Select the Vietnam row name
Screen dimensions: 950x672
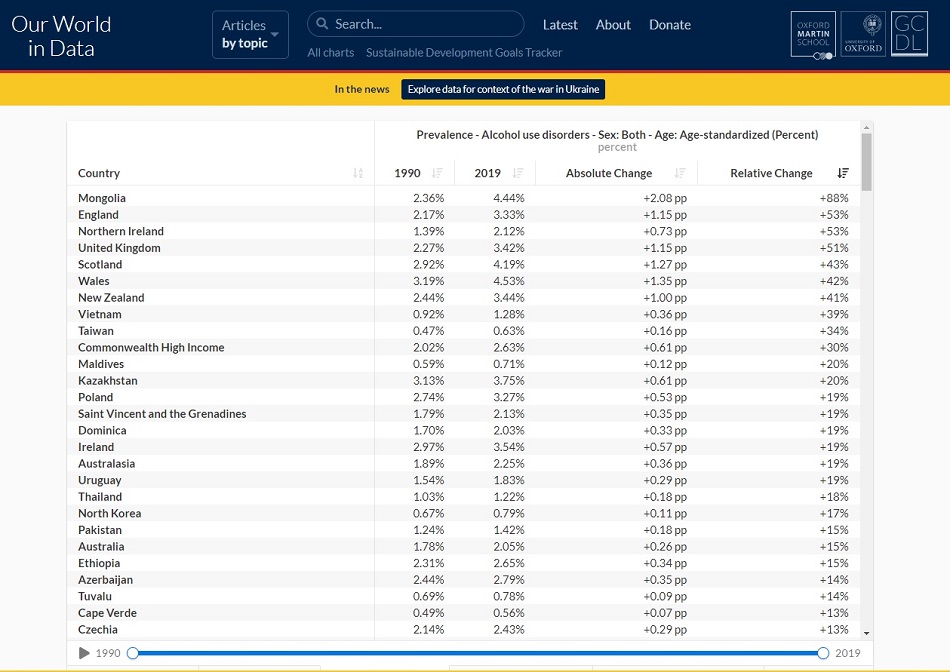[99, 314]
